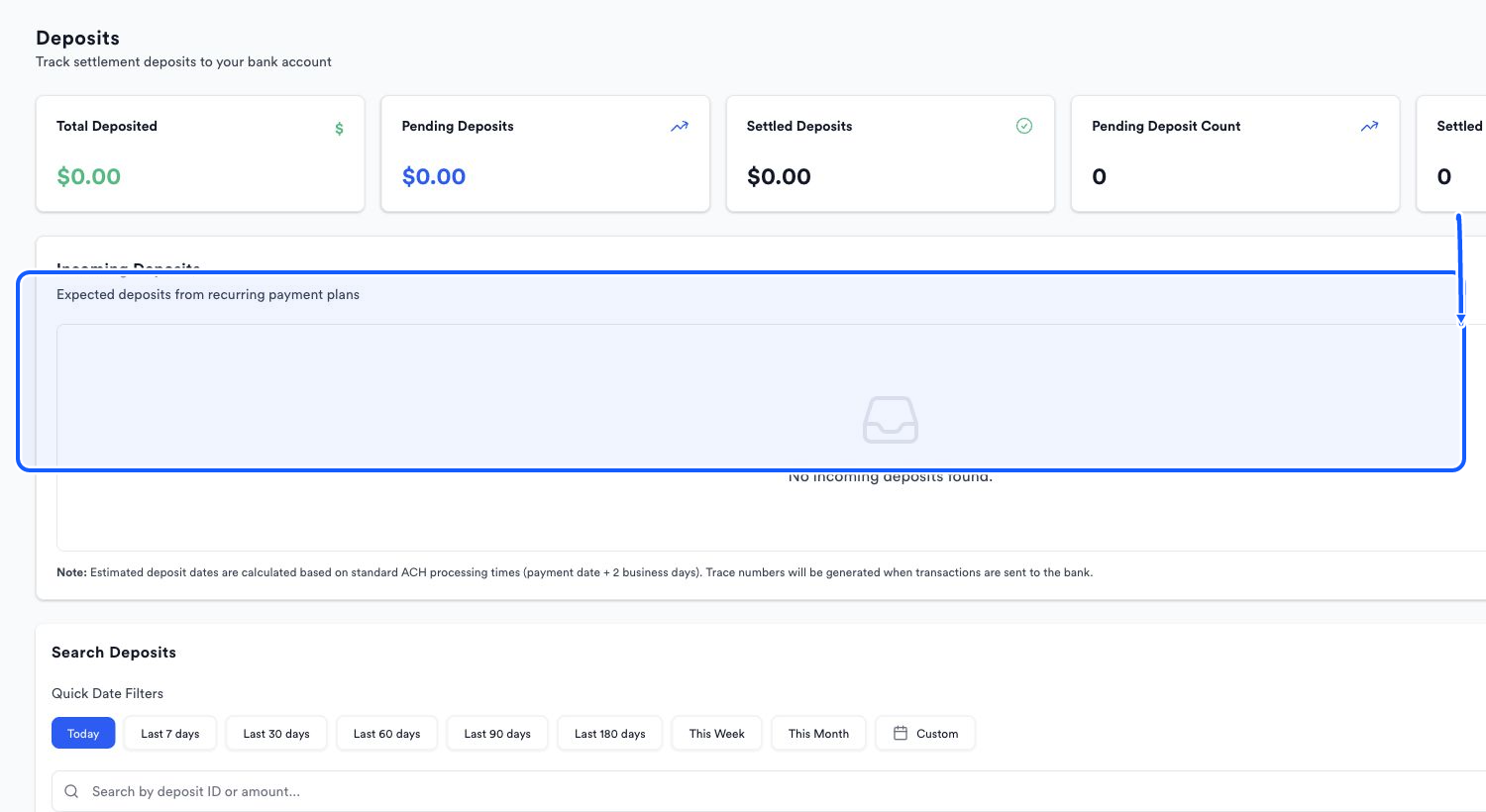Click the Total Deposited card title

[107, 126]
